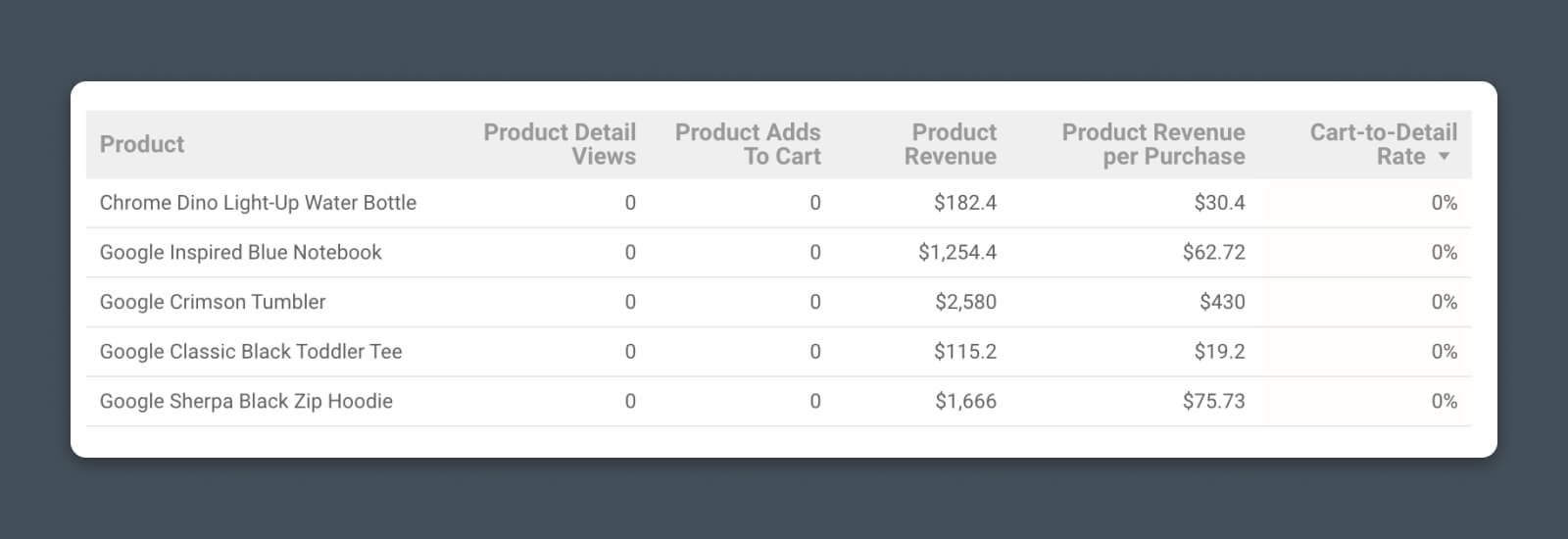Click the $1,254.4 product revenue cell
The image size is (1568, 539).
point(957,253)
